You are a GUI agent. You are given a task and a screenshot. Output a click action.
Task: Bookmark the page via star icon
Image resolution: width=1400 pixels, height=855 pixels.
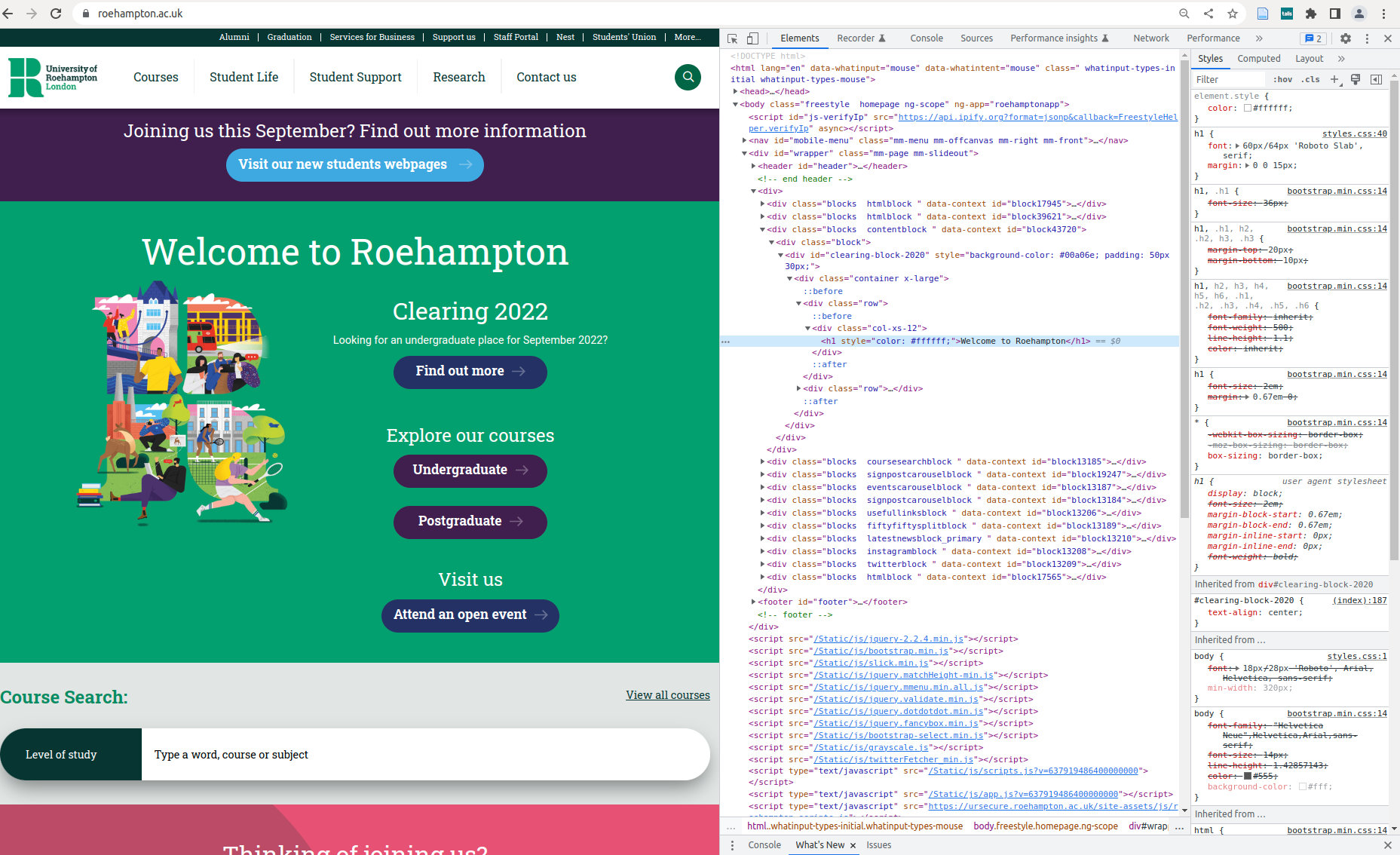tap(1233, 13)
